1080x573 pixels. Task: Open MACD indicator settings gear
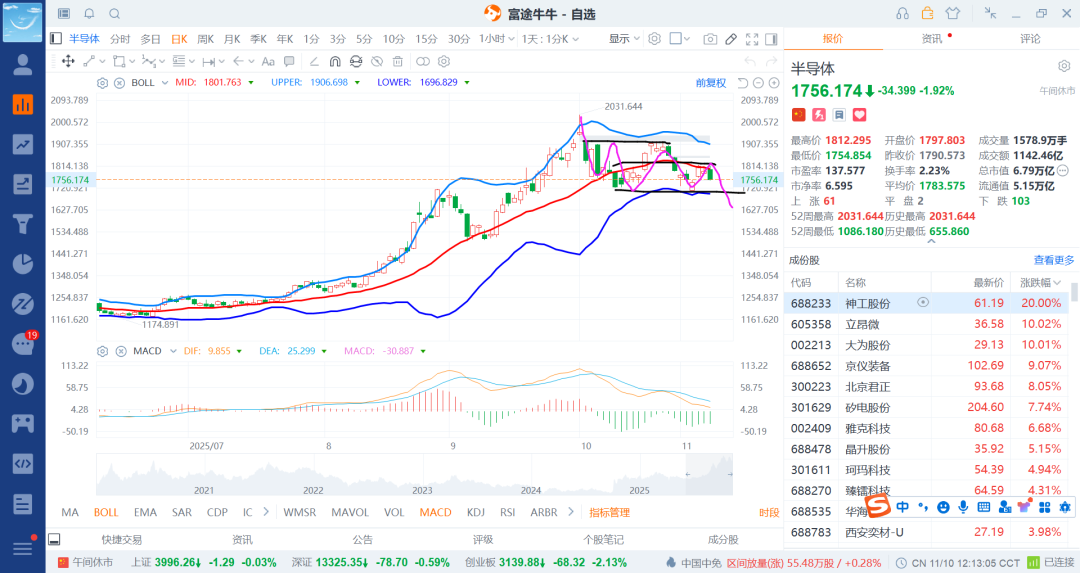click(x=102, y=351)
